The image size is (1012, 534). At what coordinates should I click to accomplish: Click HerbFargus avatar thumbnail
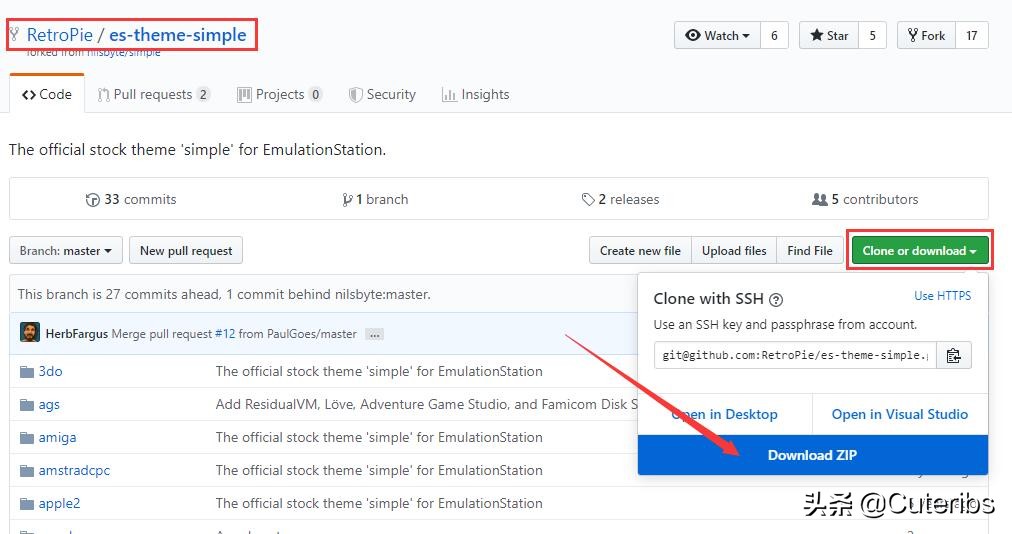(x=30, y=333)
